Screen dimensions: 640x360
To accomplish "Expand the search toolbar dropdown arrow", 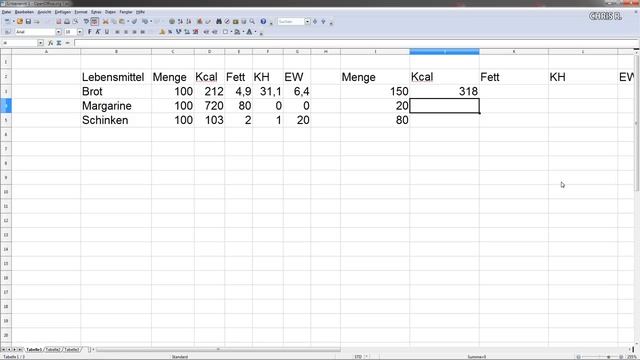I will [x=307, y=21].
